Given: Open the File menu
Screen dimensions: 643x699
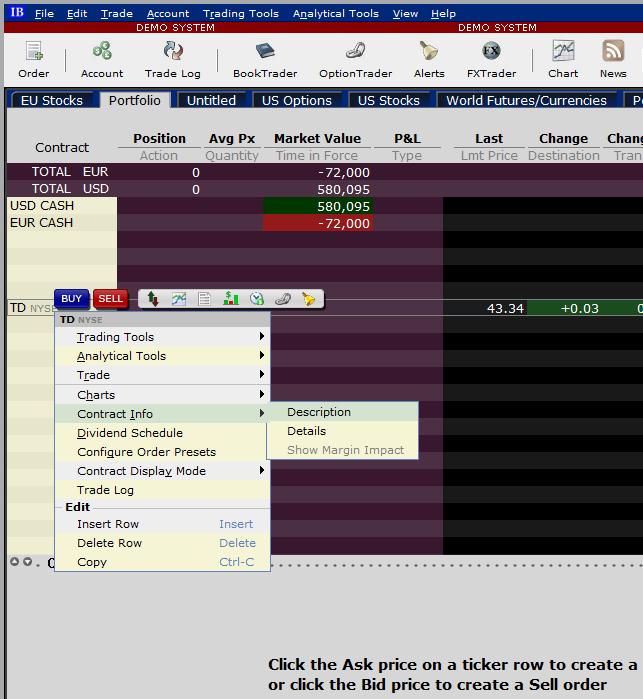Looking at the screenshot, I should coord(44,14).
